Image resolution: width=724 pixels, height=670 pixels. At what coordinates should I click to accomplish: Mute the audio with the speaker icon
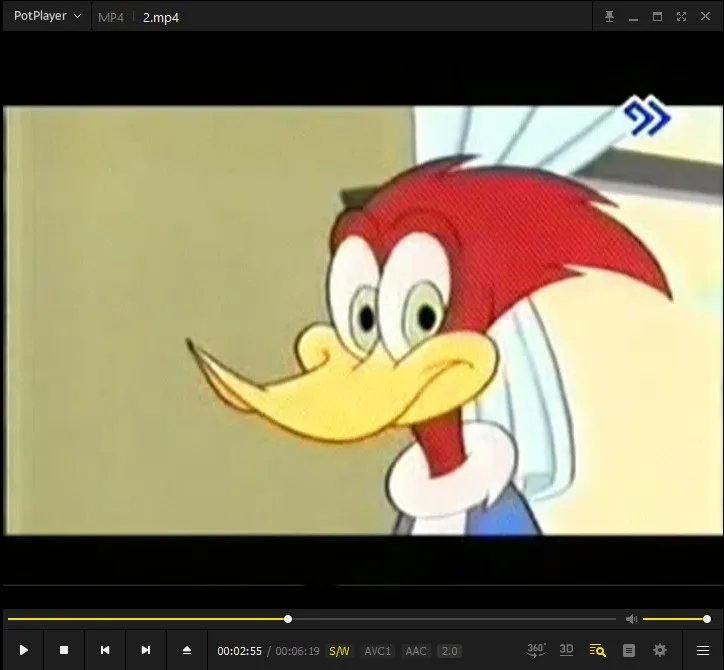(x=631, y=619)
